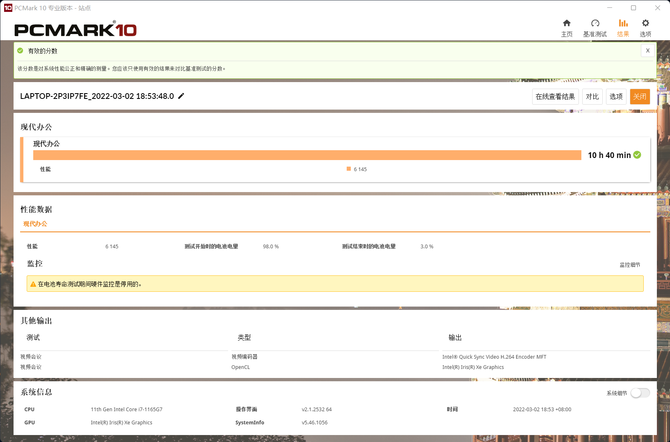
Task: Click 在线查看结果 button
Action: pyautogui.click(x=555, y=97)
